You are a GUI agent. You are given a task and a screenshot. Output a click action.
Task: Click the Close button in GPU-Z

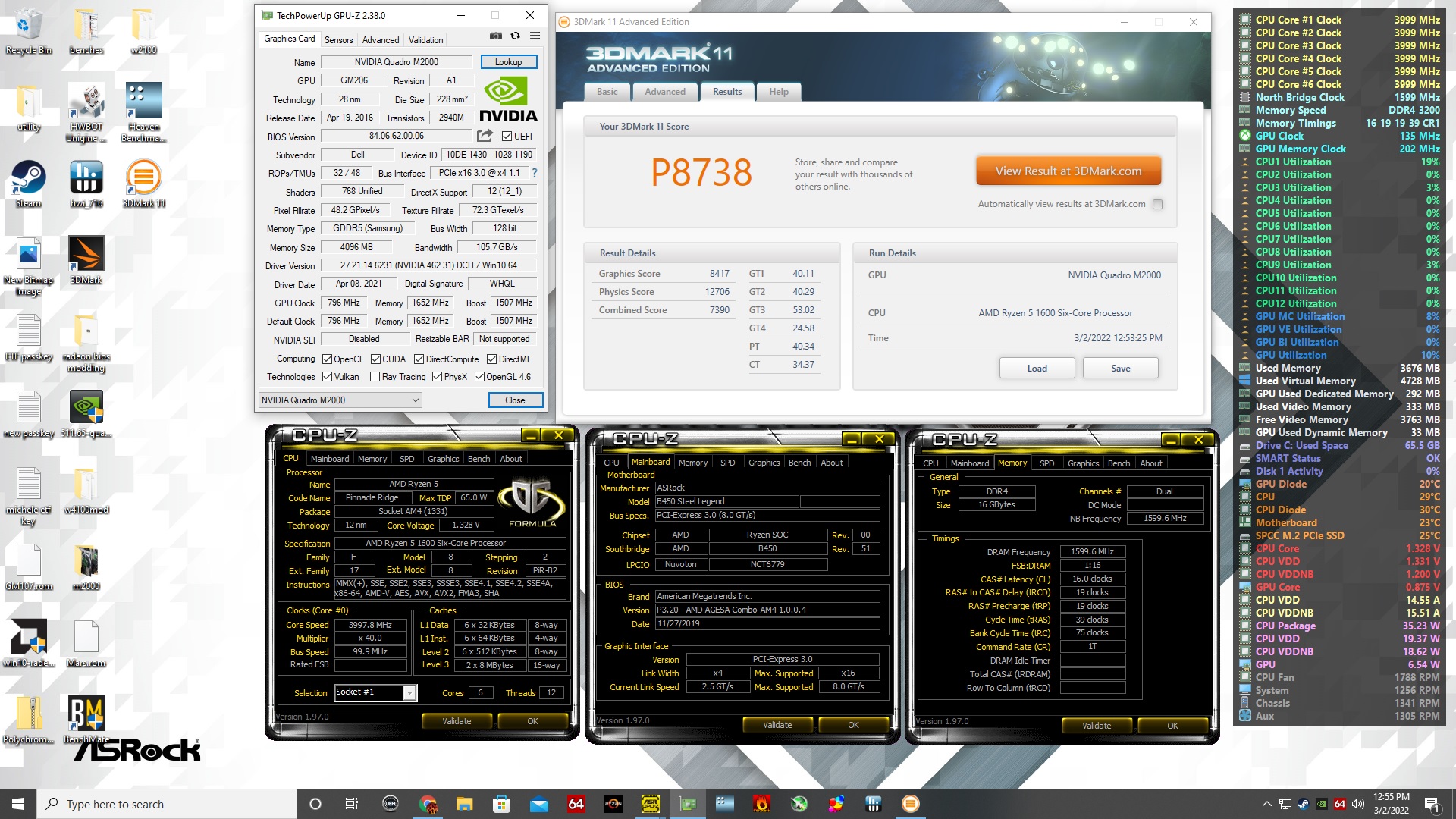[515, 400]
